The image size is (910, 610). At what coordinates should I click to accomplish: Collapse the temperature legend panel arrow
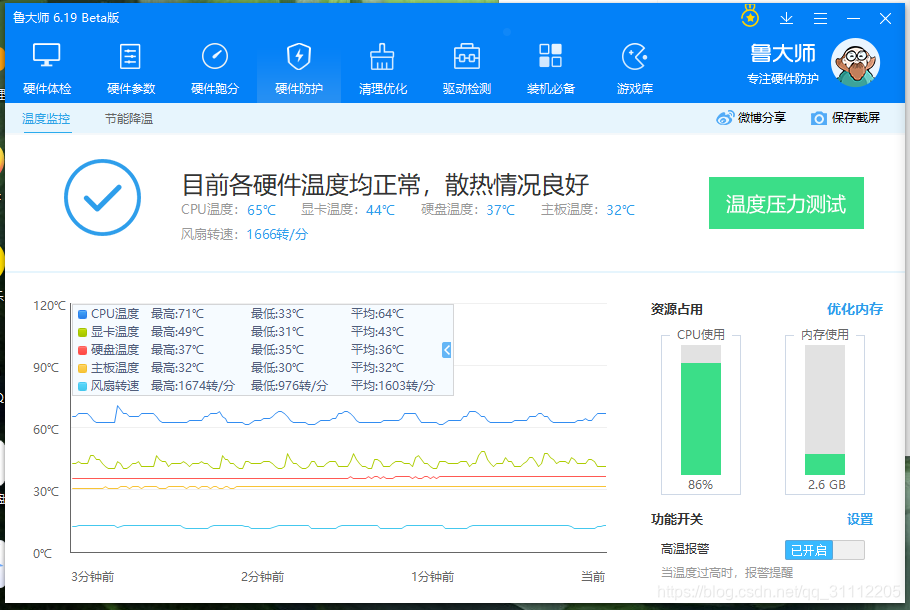[x=446, y=350]
